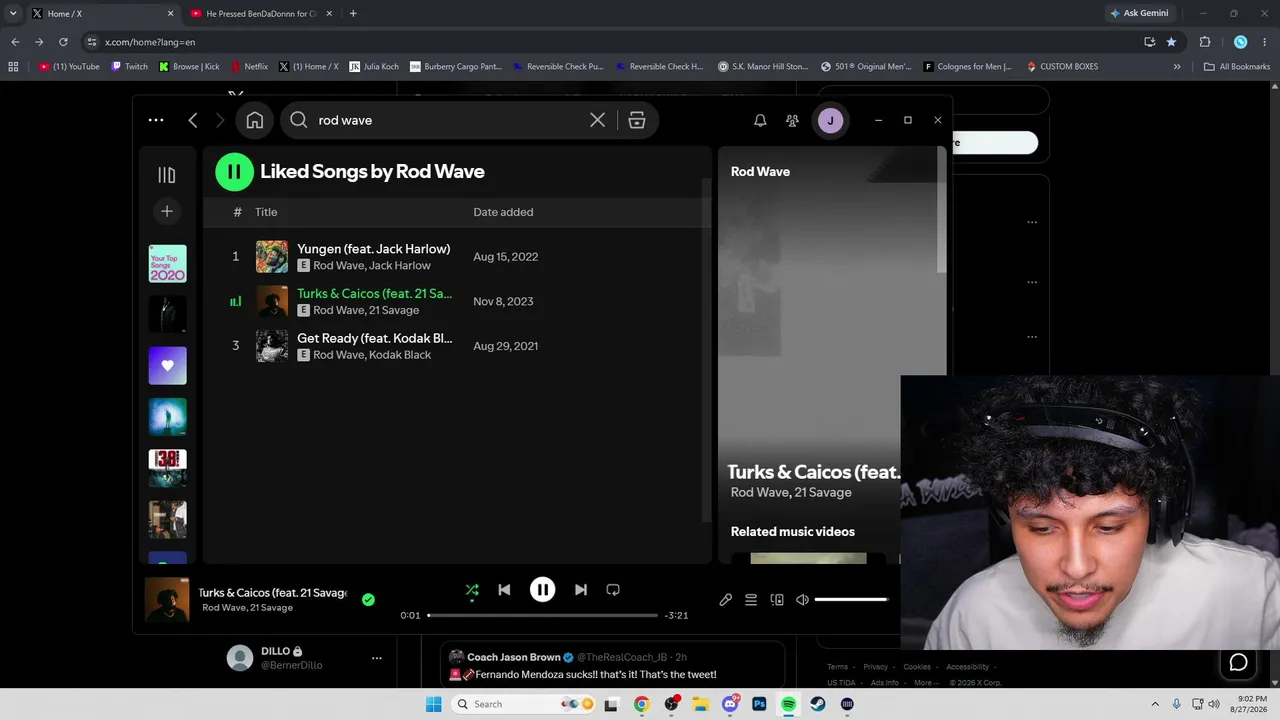
Task: Skip to the previous track
Action: [504, 590]
